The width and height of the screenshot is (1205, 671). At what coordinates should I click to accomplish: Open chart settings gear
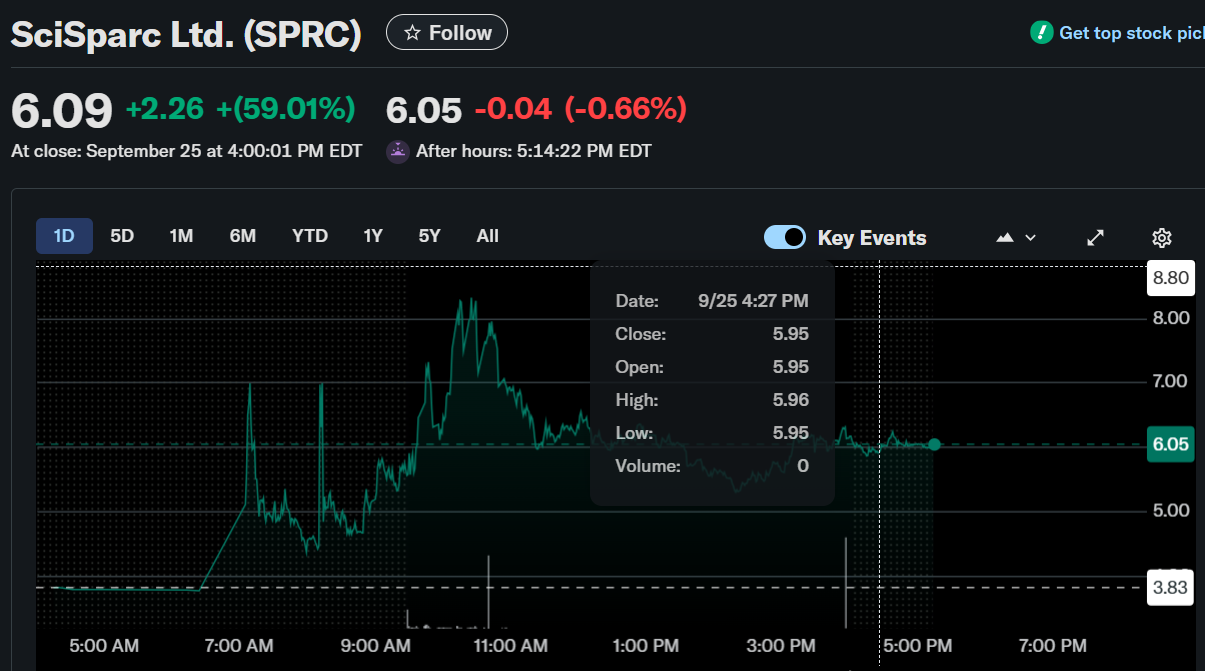click(1162, 238)
